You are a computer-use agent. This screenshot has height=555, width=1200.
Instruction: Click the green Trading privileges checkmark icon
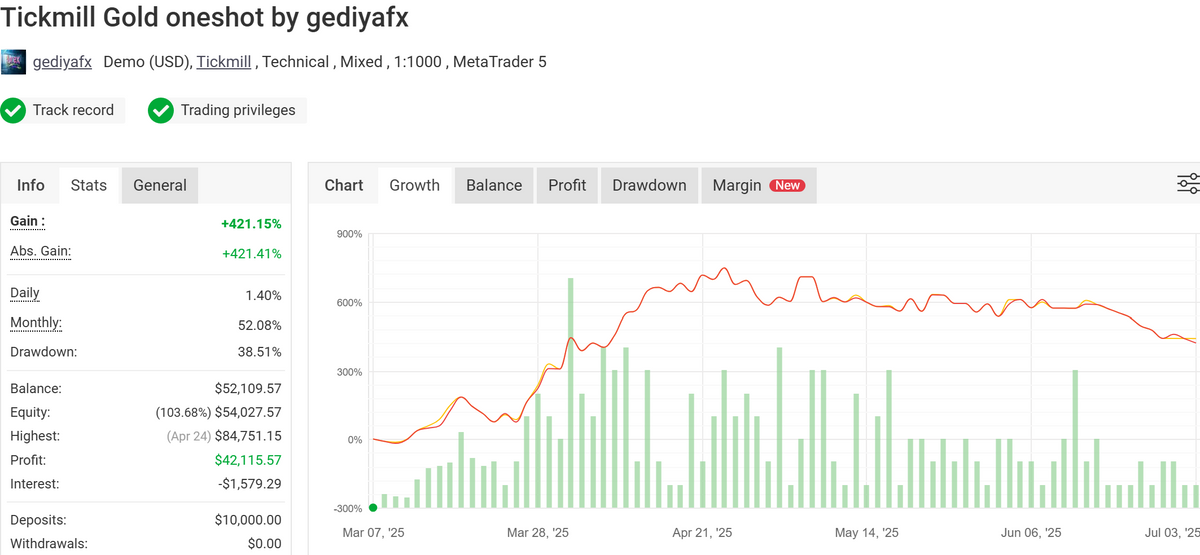pos(161,110)
